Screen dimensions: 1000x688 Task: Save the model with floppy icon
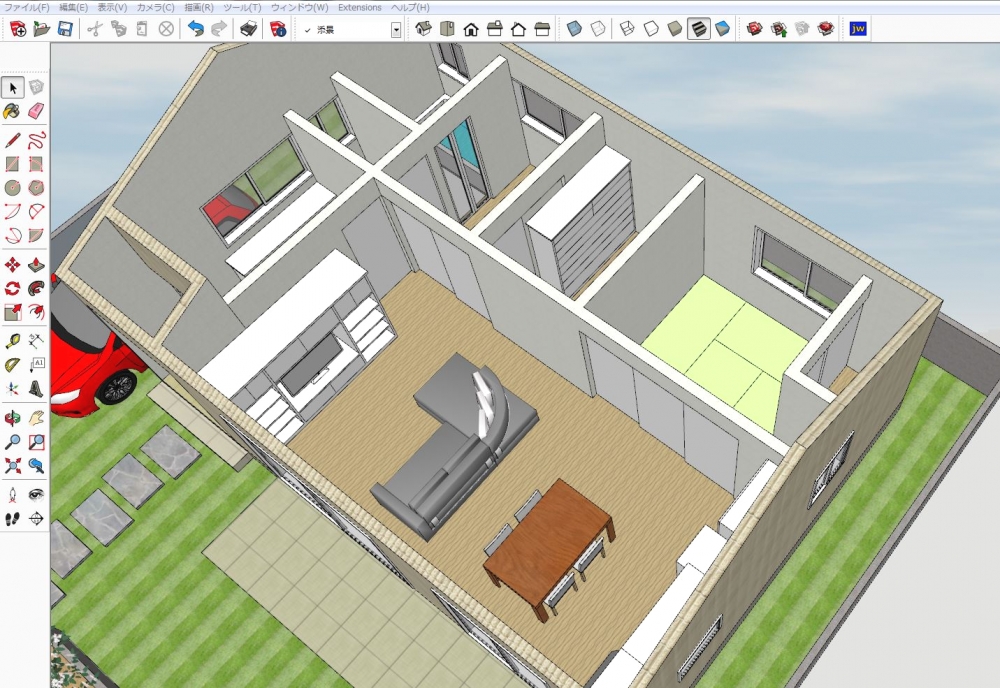click(x=65, y=29)
